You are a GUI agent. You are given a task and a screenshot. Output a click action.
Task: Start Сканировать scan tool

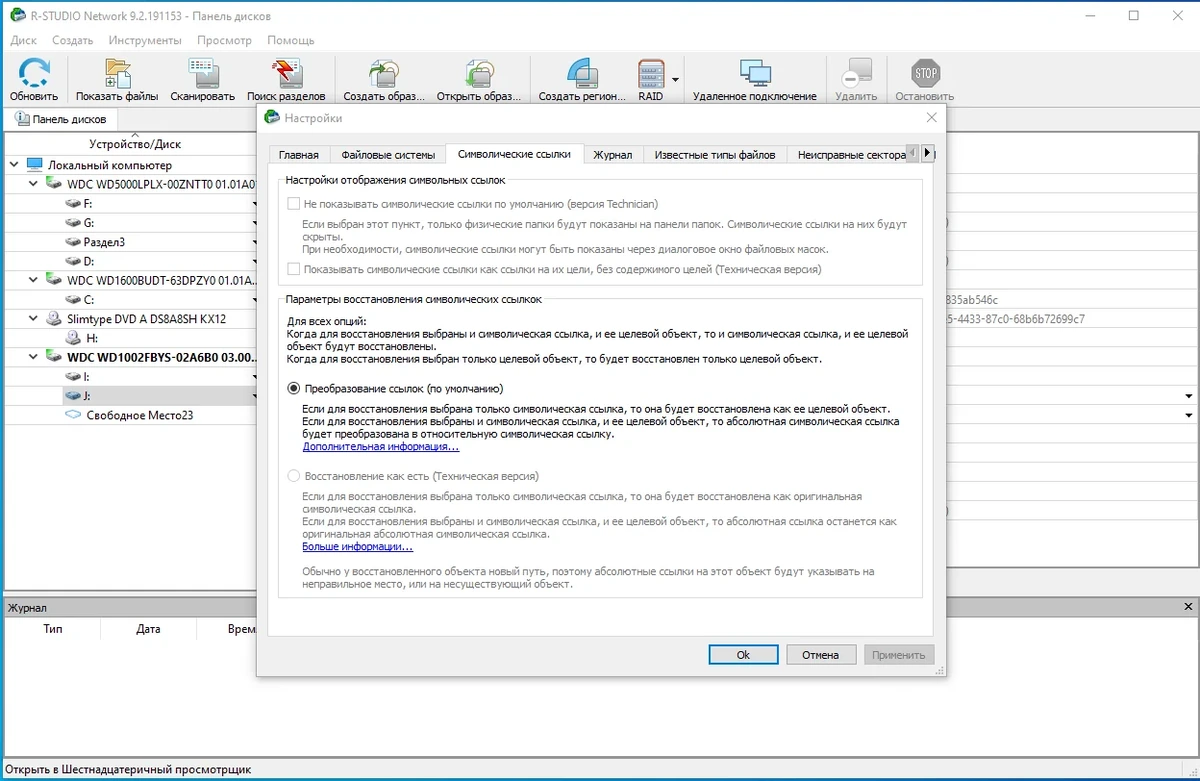point(202,73)
